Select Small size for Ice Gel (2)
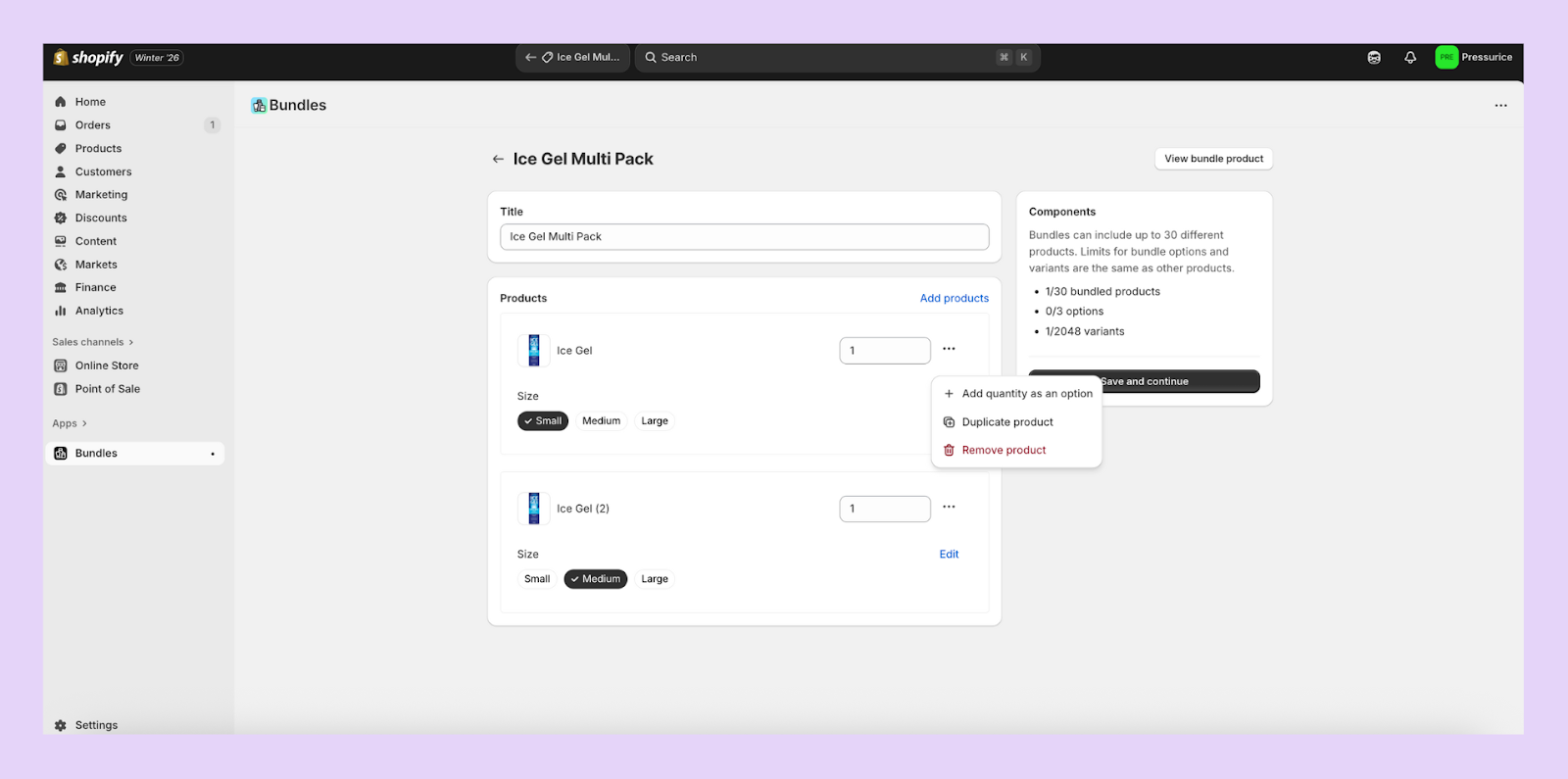The width and height of the screenshot is (1568, 779). click(537, 579)
